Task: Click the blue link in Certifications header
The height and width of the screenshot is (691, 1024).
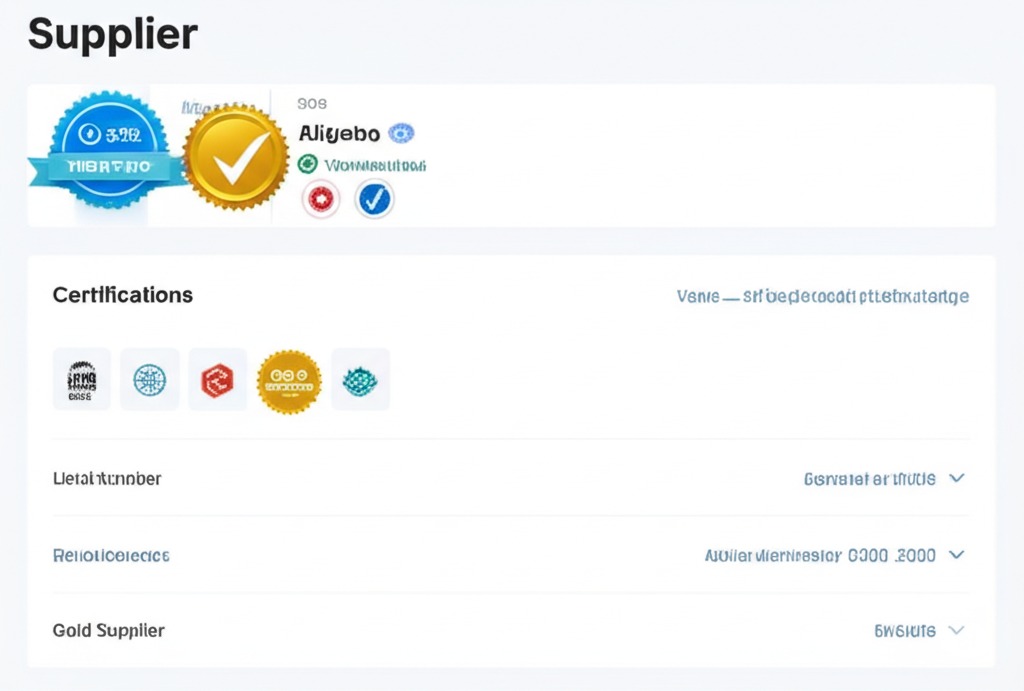Action: (822, 296)
